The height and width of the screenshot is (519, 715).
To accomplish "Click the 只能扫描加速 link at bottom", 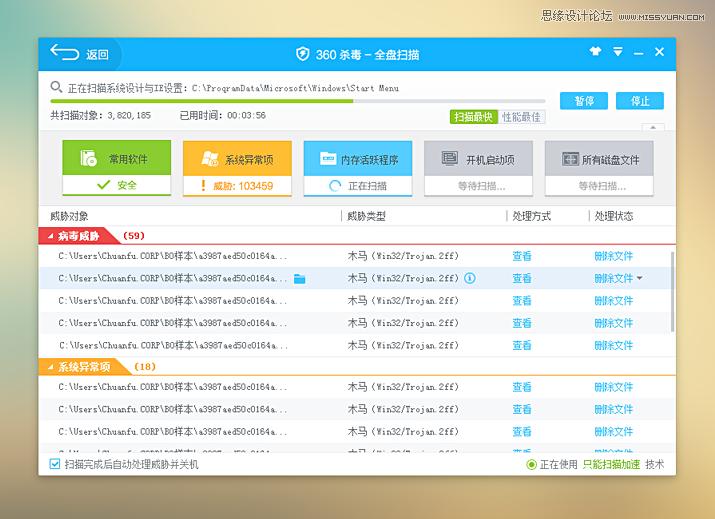I will (610, 464).
